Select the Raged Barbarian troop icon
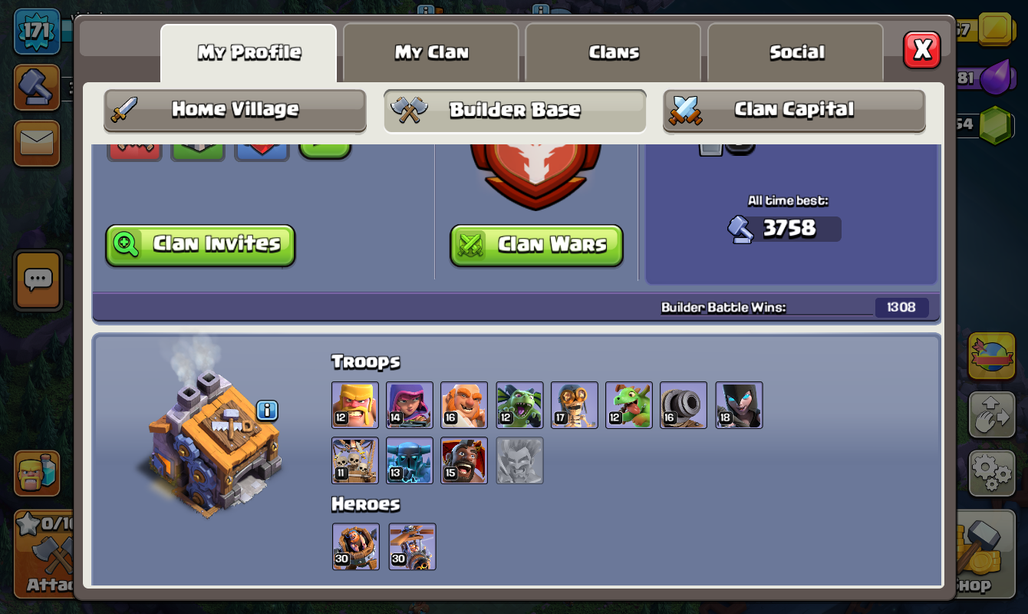The height and width of the screenshot is (614, 1028). (355, 405)
